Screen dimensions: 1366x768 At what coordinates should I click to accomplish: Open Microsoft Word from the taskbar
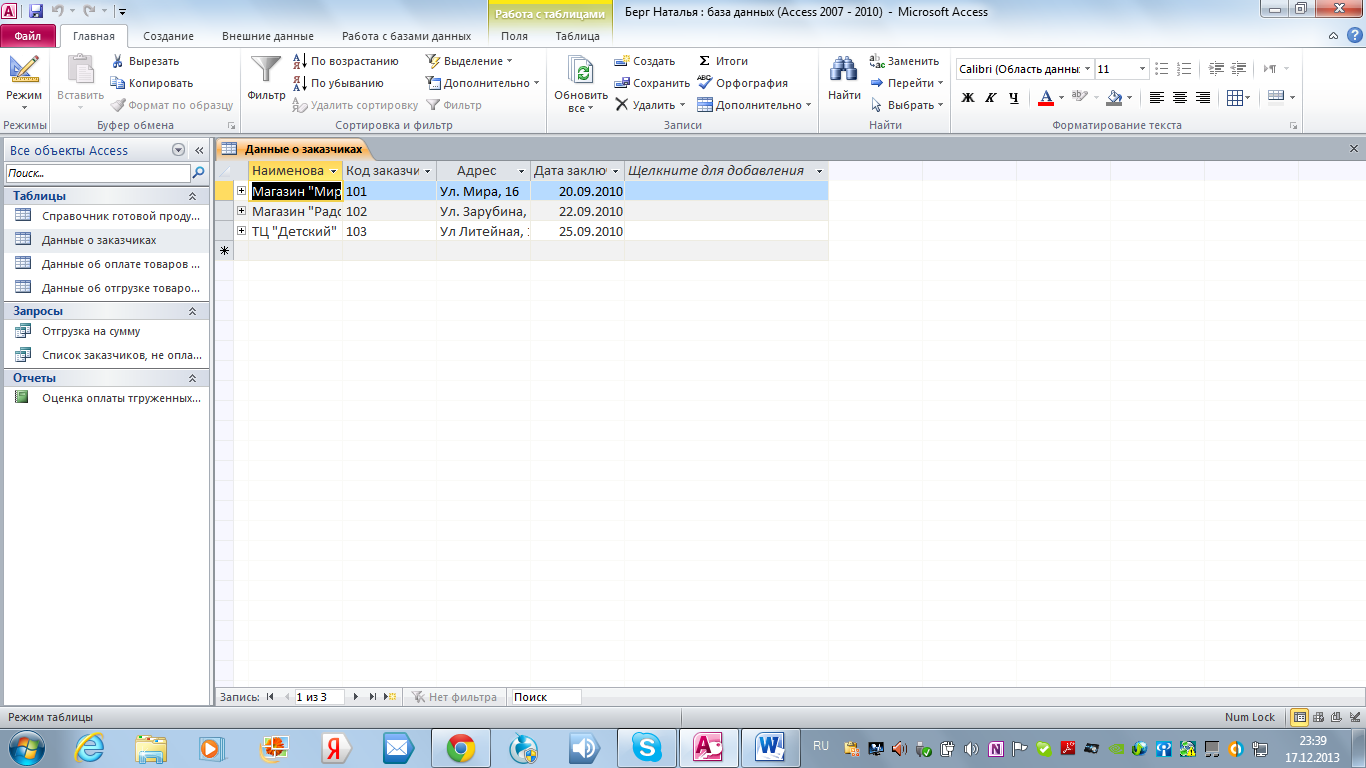tap(769, 747)
